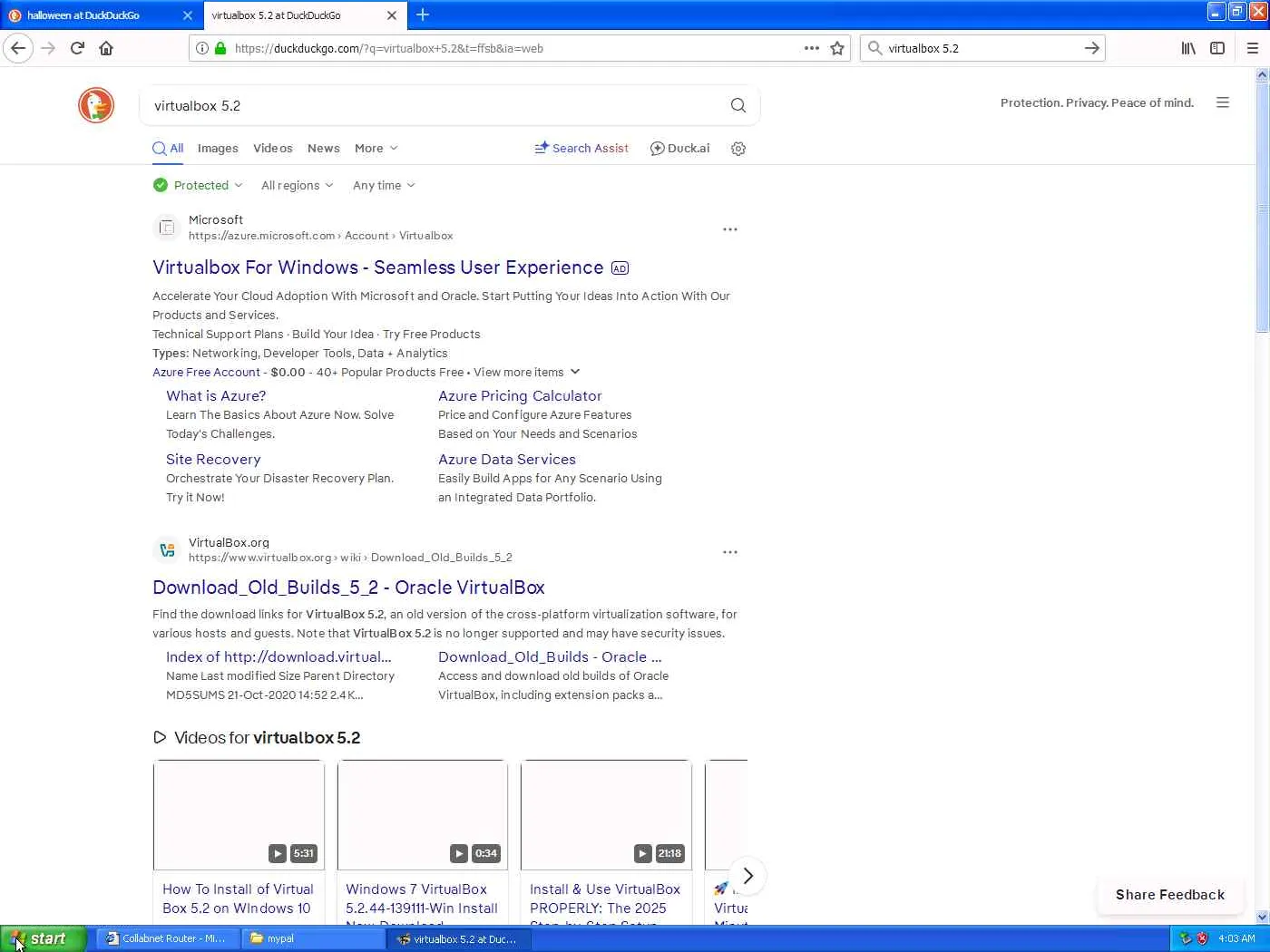Open Index of http://download.virtual... link
The height and width of the screenshot is (952, 1270).
(x=278, y=657)
